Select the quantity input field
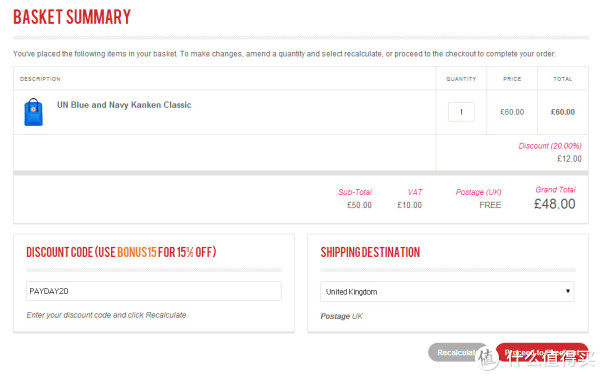600x376 pixels. point(461,112)
